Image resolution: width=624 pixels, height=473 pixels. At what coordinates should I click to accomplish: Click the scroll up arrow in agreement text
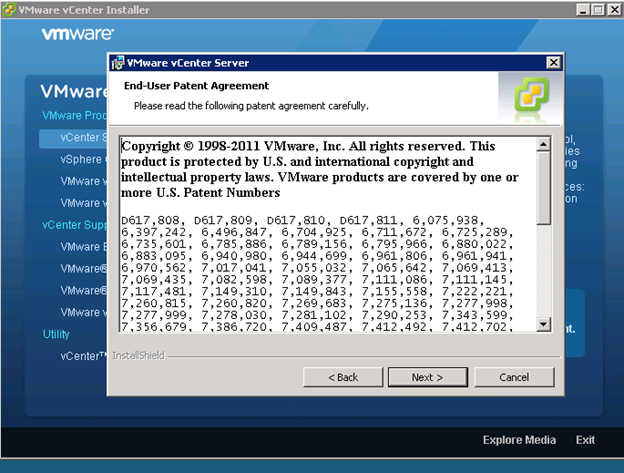tap(543, 144)
